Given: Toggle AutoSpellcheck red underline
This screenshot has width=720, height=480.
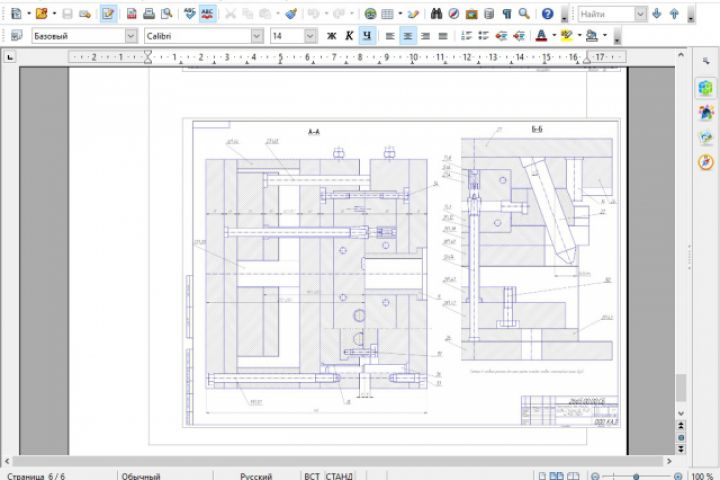Looking at the screenshot, I should [x=207, y=14].
